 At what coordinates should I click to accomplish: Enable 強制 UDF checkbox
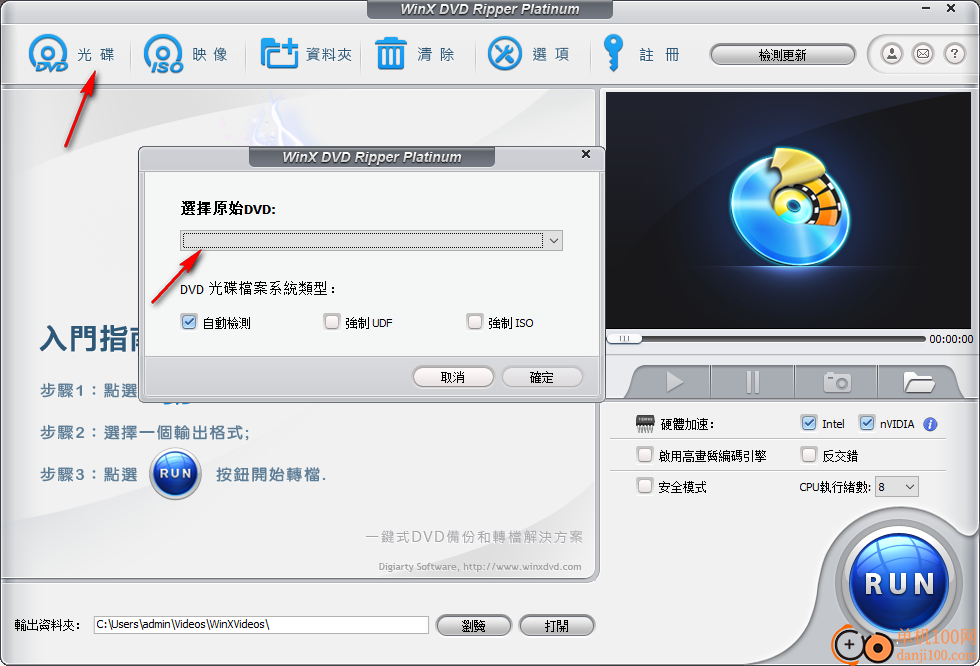[331, 322]
